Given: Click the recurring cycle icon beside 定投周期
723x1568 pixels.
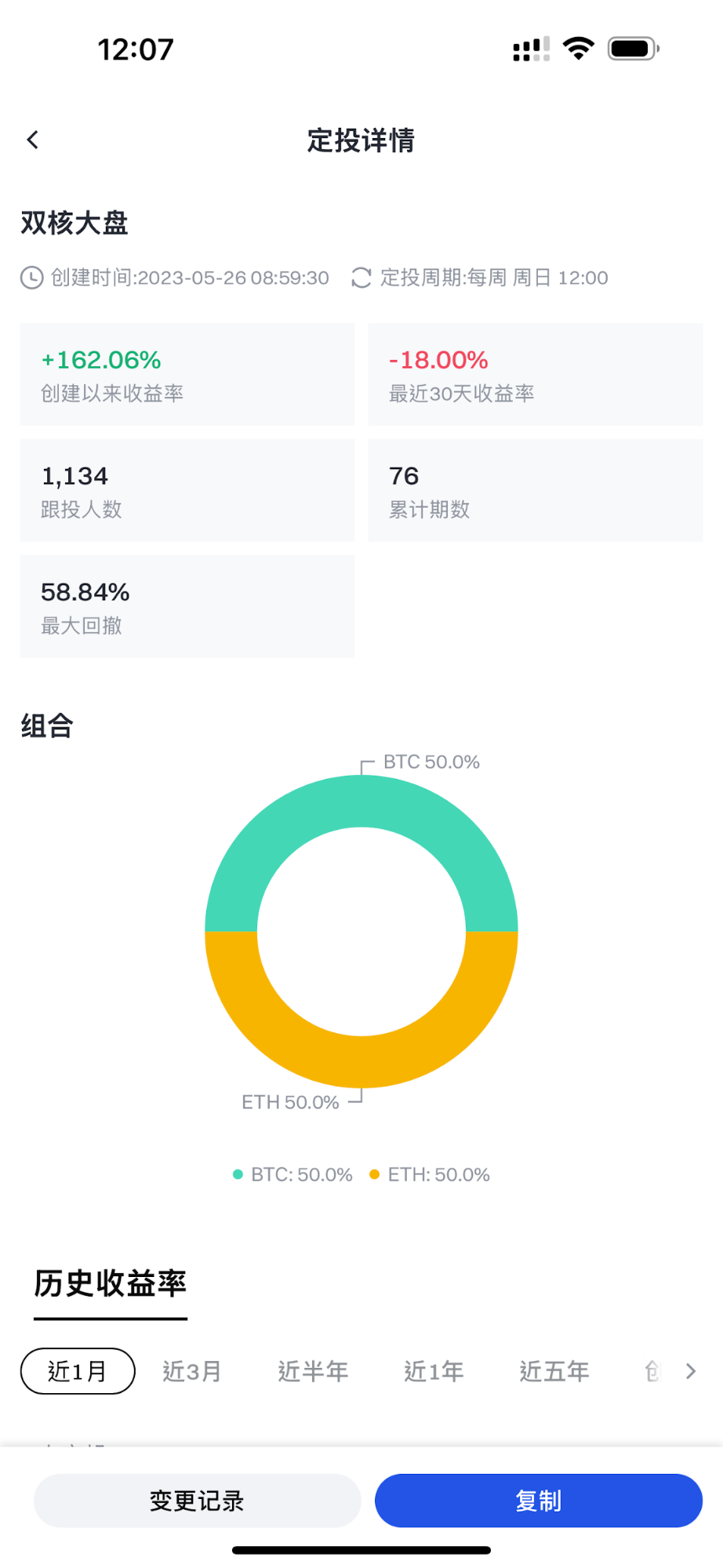Looking at the screenshot, I should (x=361, y=278).
